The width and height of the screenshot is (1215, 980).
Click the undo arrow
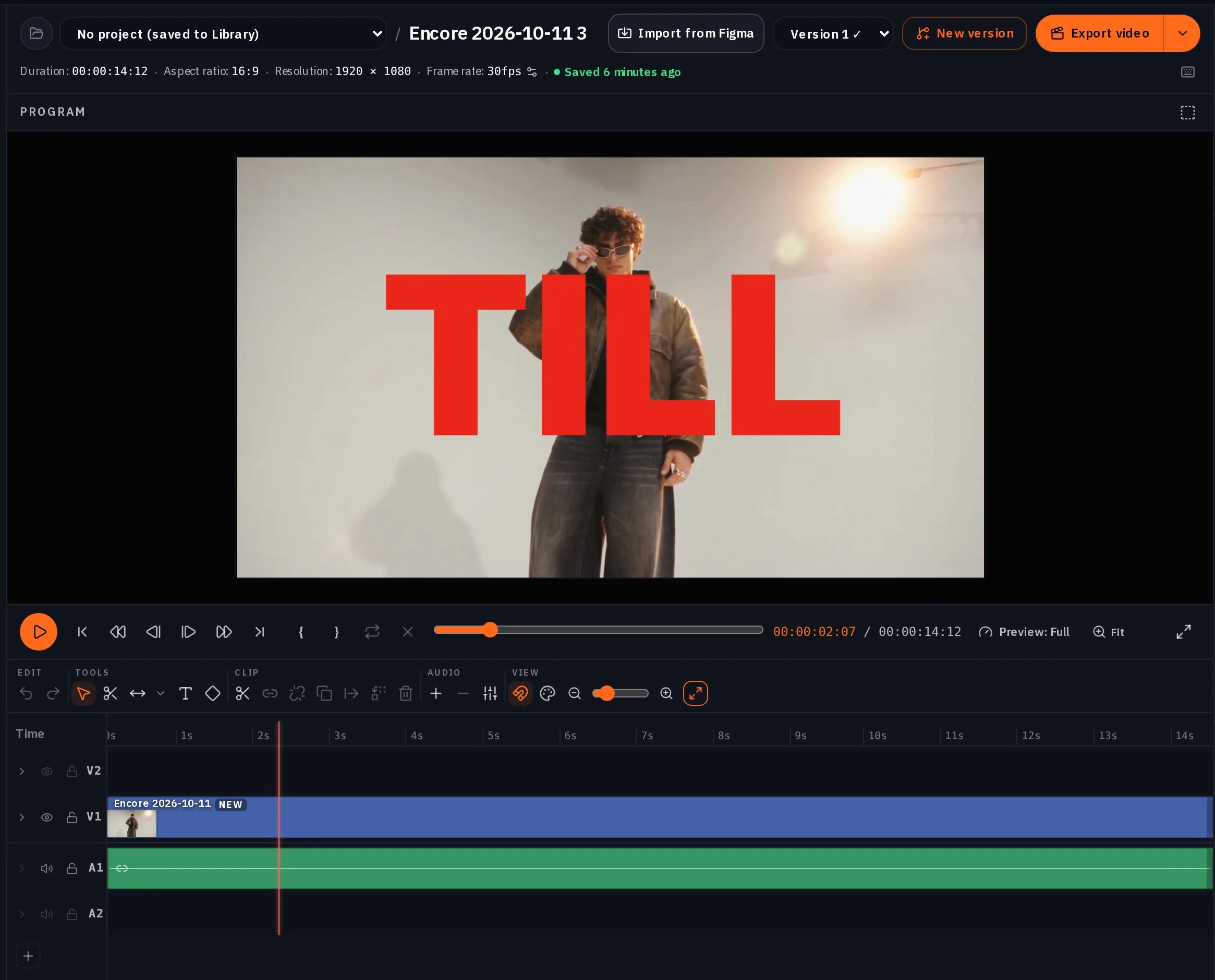coord(26,693)
